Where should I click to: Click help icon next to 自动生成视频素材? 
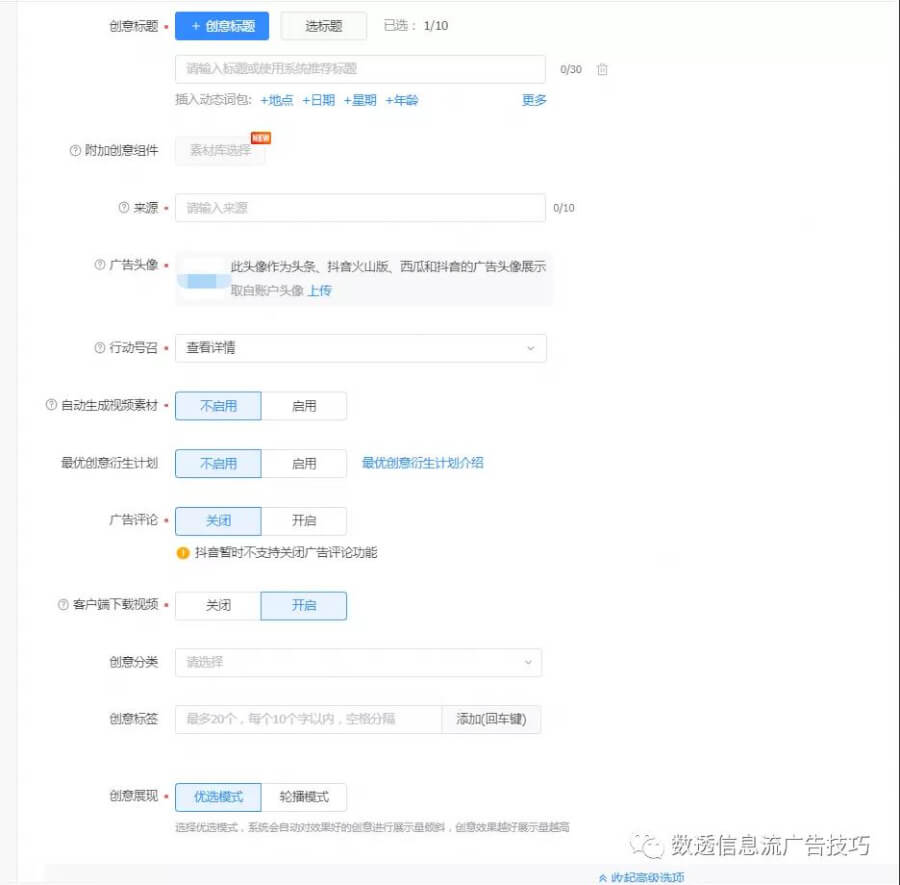(51, 406)
